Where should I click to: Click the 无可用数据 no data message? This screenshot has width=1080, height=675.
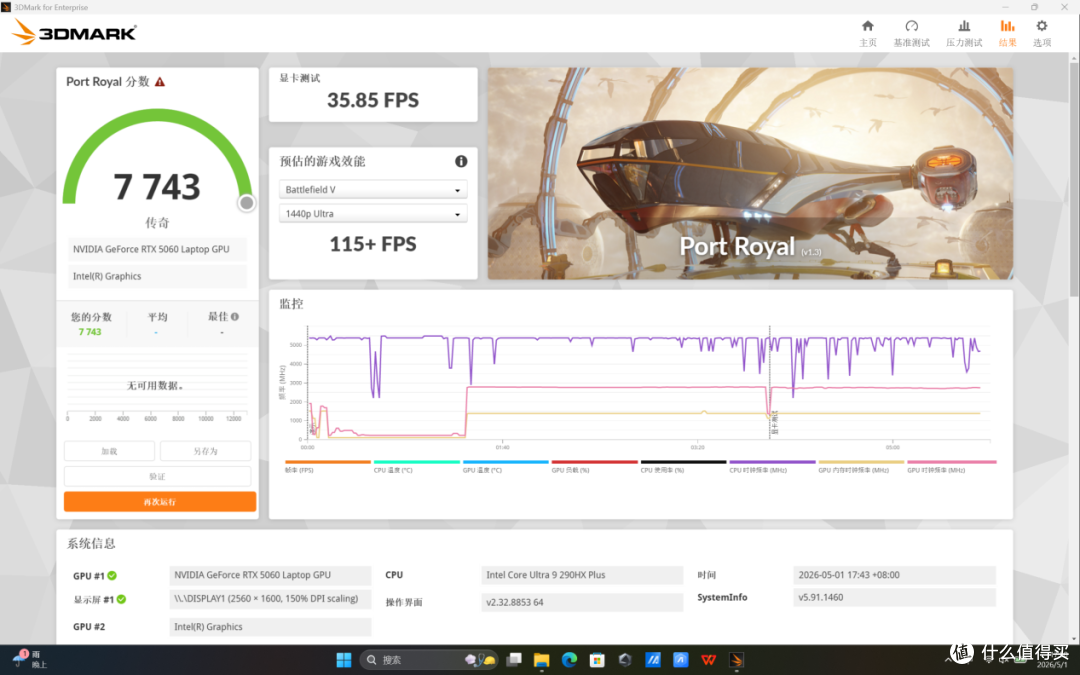click(x=155, y=386)
